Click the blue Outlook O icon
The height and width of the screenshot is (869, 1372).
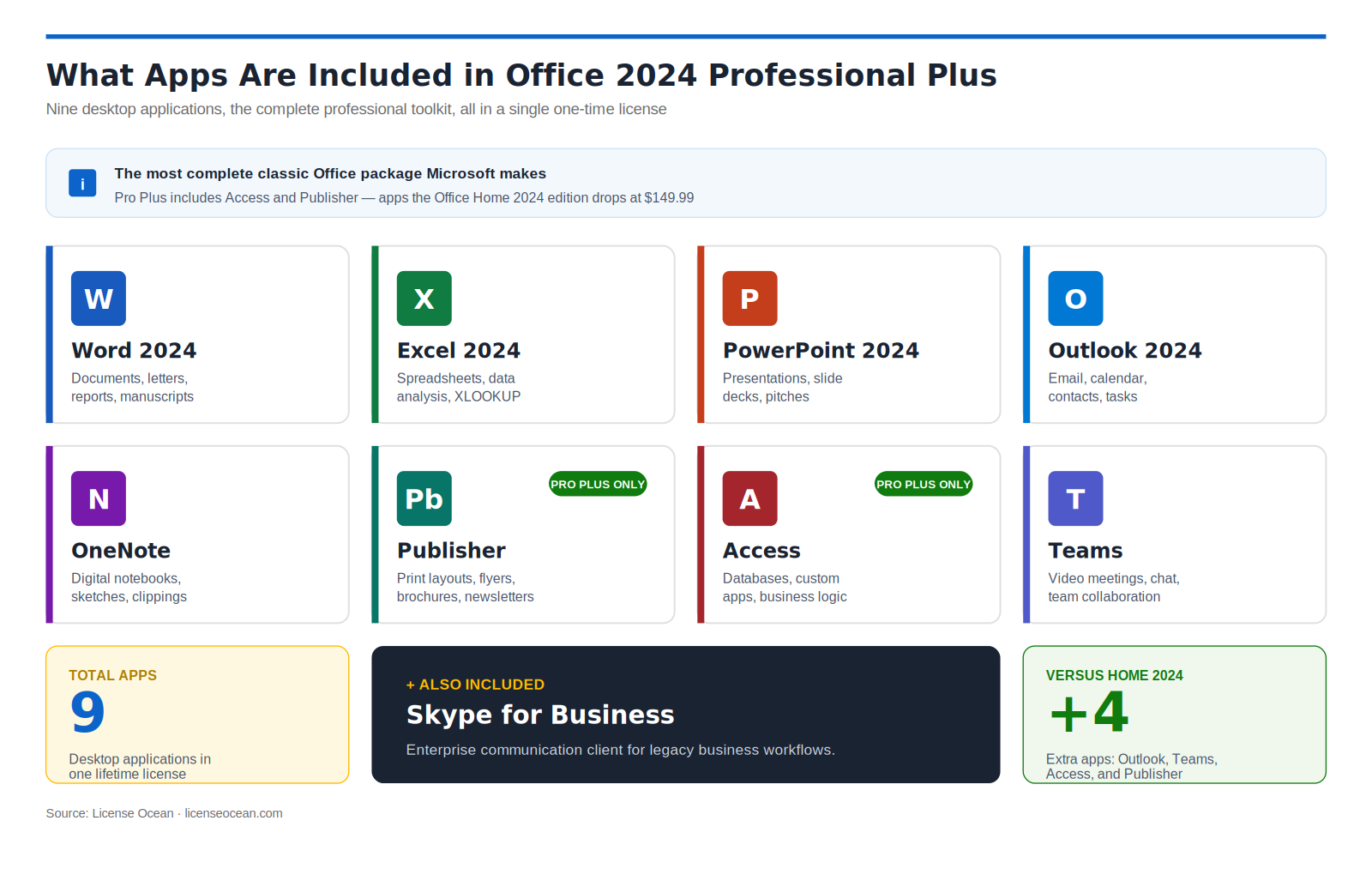click(x=1076, y=299)
